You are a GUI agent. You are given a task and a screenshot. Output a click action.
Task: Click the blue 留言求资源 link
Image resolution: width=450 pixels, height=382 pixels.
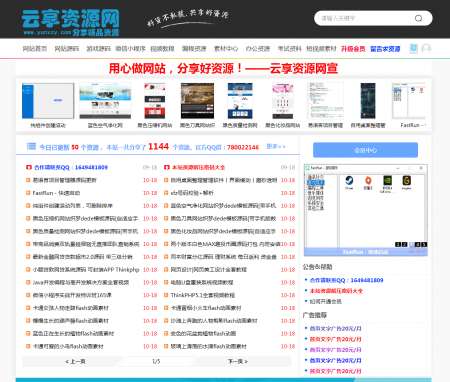coord(385,49)
